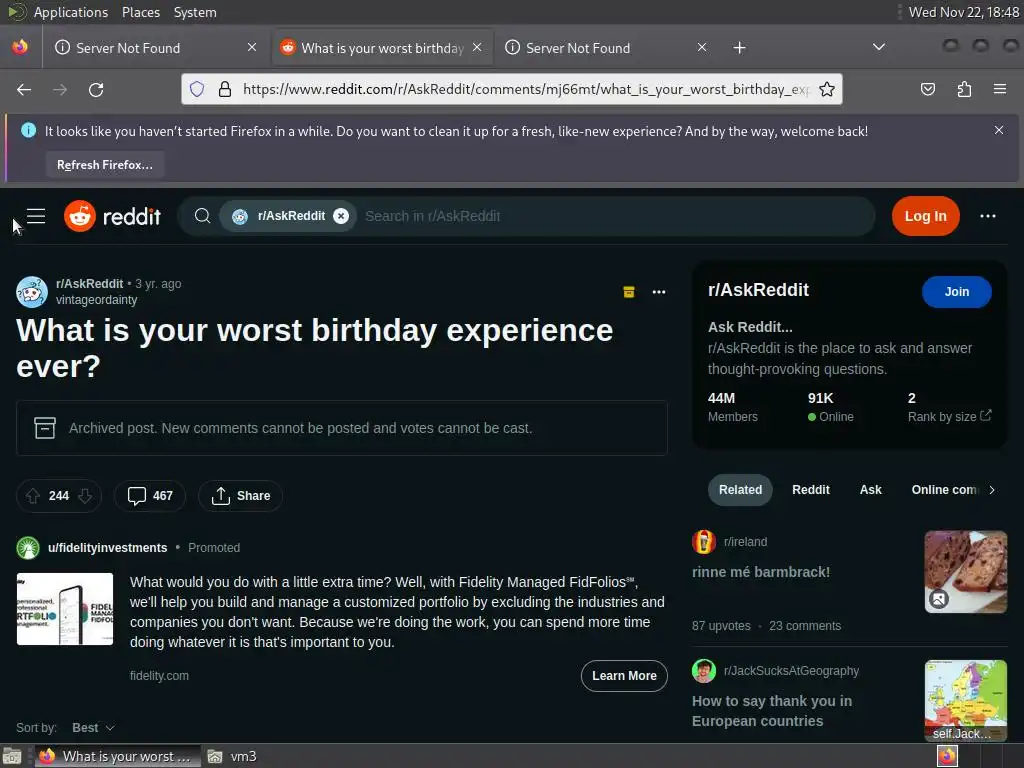Open the 467 comments button
This screenshot has height=768, width=1024.
tap(150, 496)
